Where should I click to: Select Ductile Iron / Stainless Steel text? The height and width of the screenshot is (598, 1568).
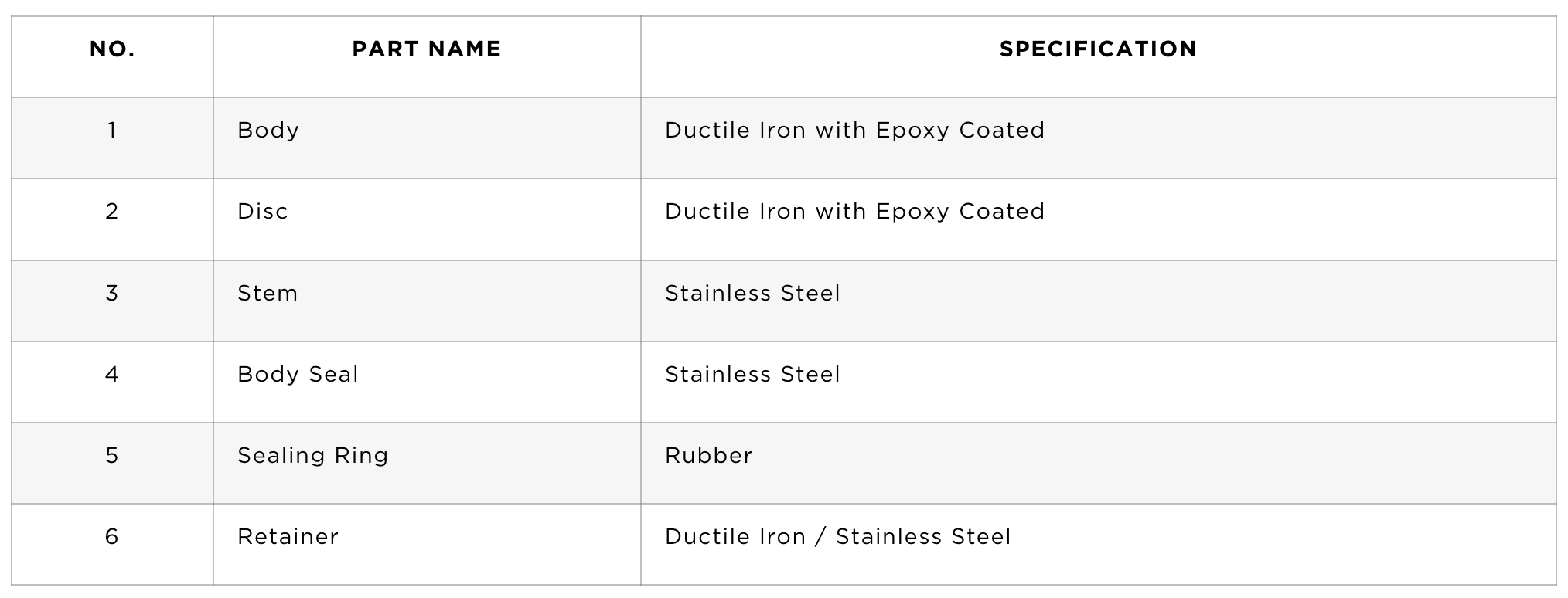[837, 537]
